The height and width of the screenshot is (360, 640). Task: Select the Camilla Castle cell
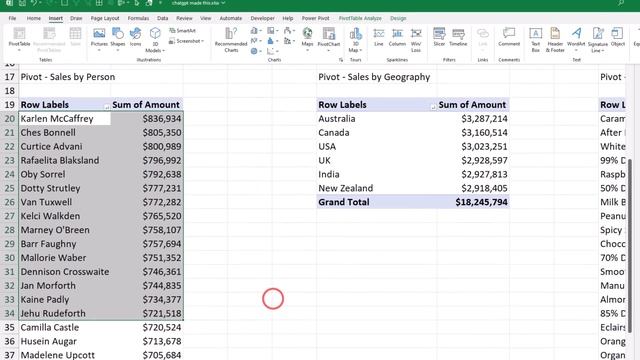pyautogui.click(x=64, y=327)
